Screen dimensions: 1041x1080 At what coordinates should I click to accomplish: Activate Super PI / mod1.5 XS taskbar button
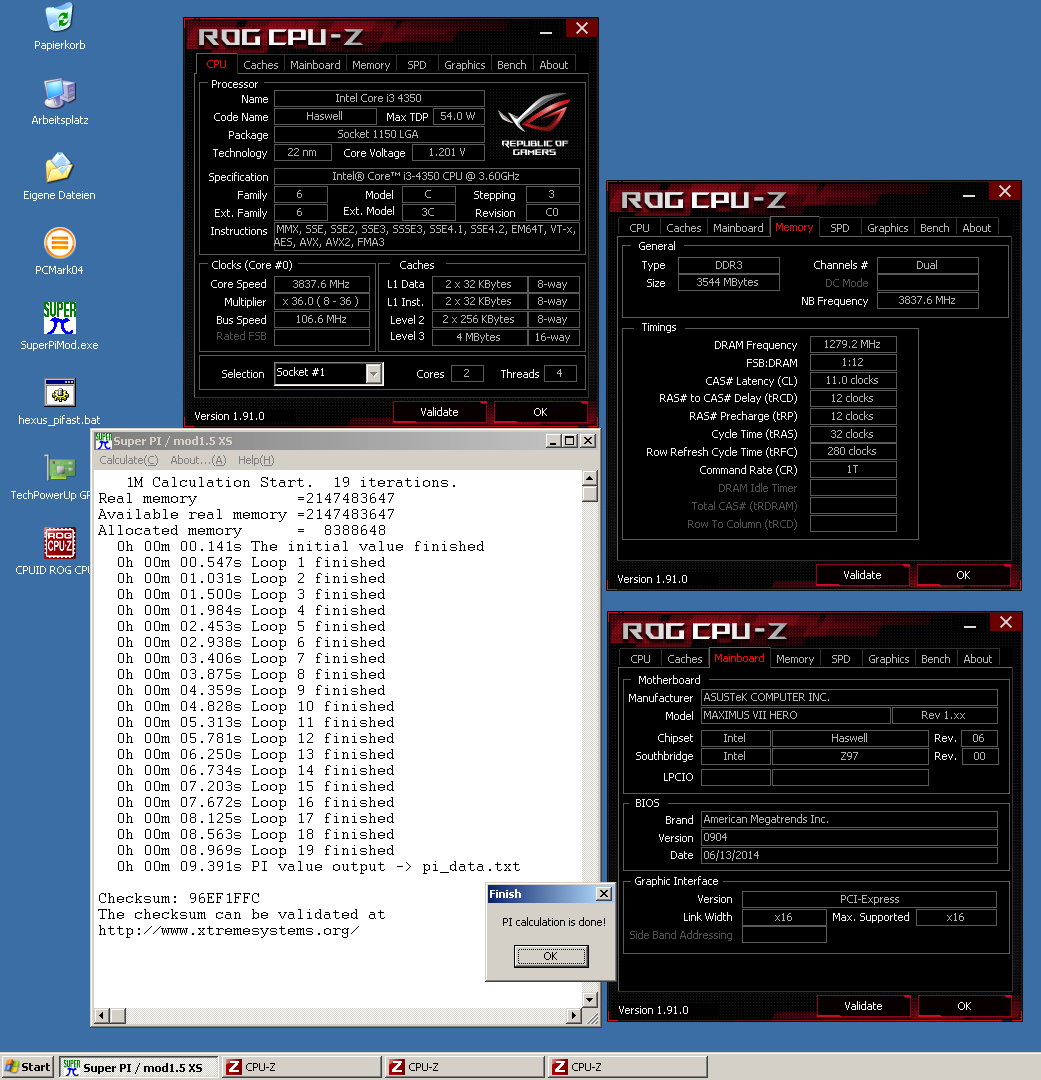point(138,1067)
